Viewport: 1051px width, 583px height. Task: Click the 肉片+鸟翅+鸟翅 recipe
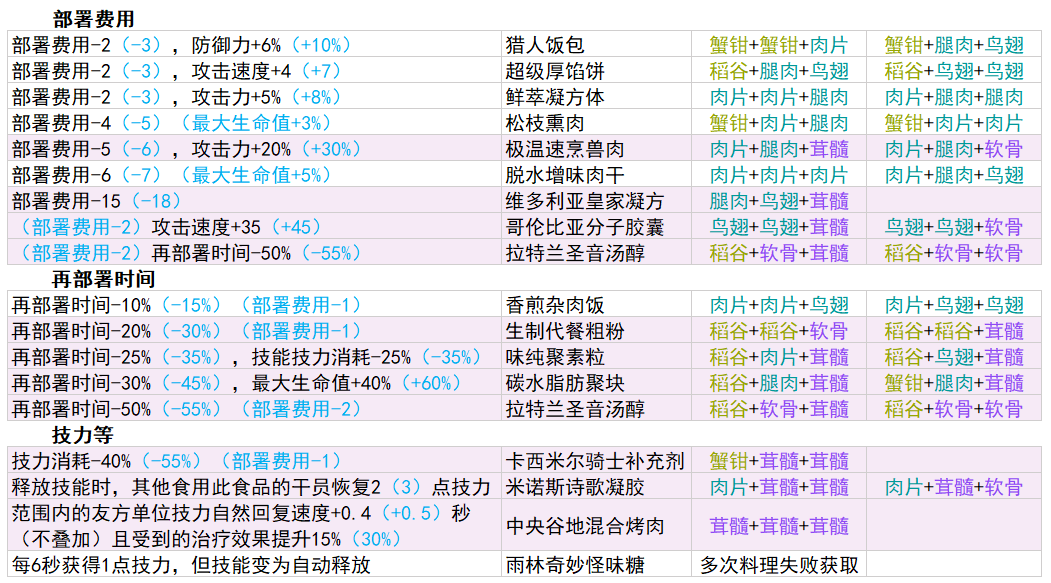point(954,305)
